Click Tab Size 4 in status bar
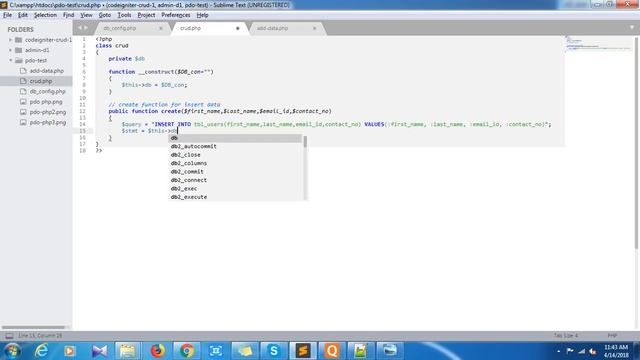Screen dimensions: 640x360 coord(566,336)
